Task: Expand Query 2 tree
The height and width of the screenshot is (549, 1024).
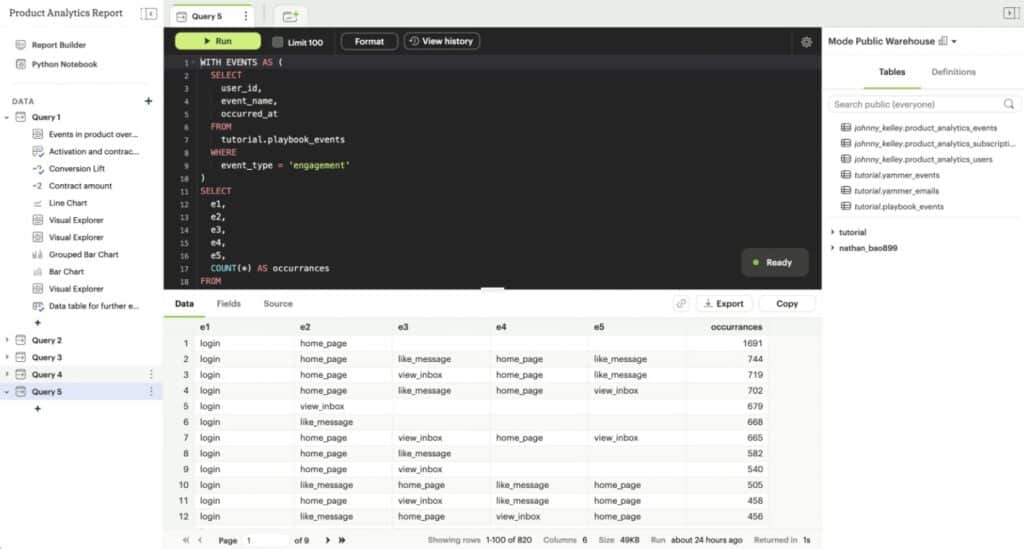Action: tap(7, 341)
